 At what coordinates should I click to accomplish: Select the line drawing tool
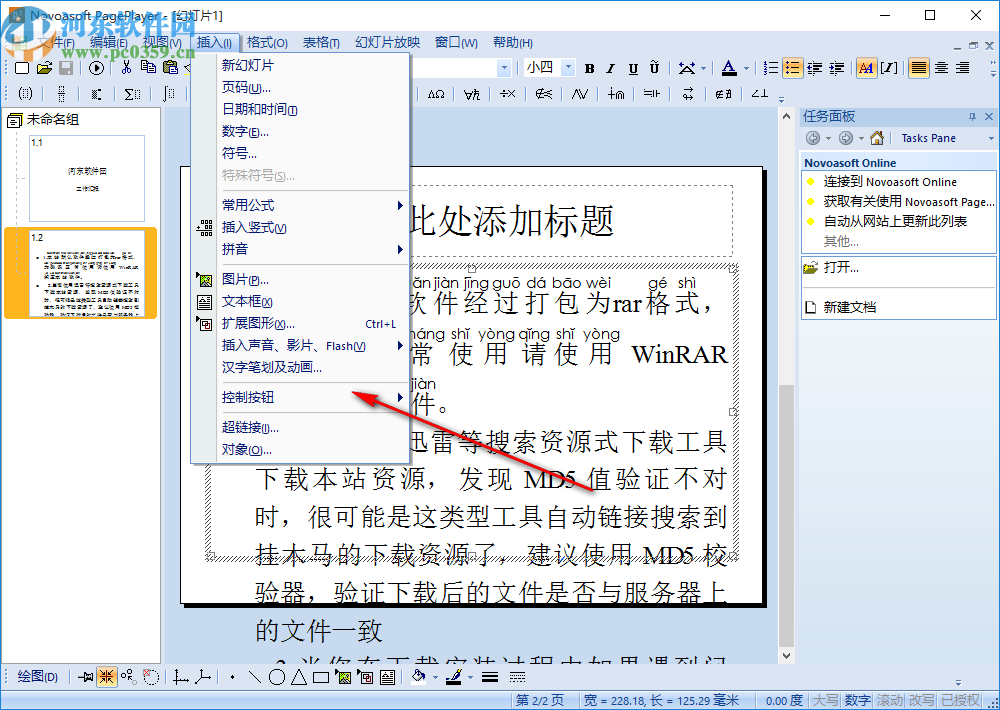(x=255, y=676)
